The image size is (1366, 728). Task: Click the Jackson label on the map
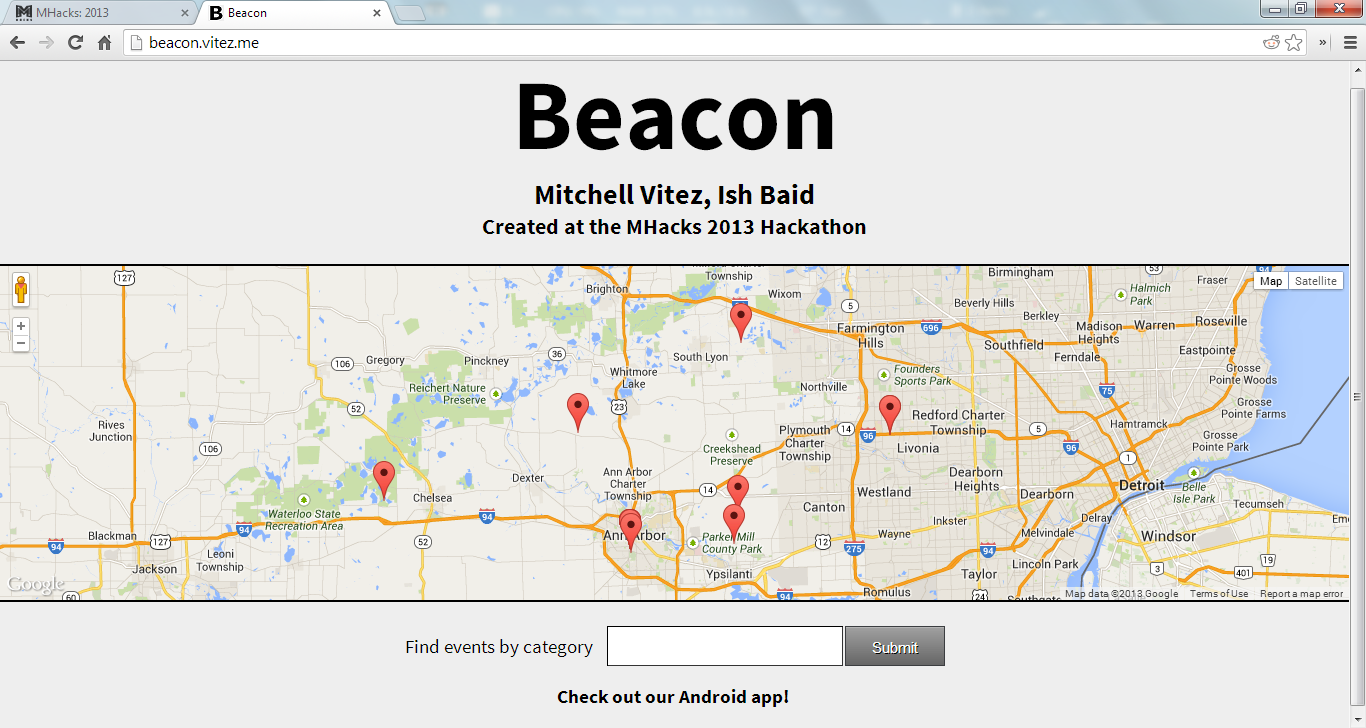[x=155, y=569]
